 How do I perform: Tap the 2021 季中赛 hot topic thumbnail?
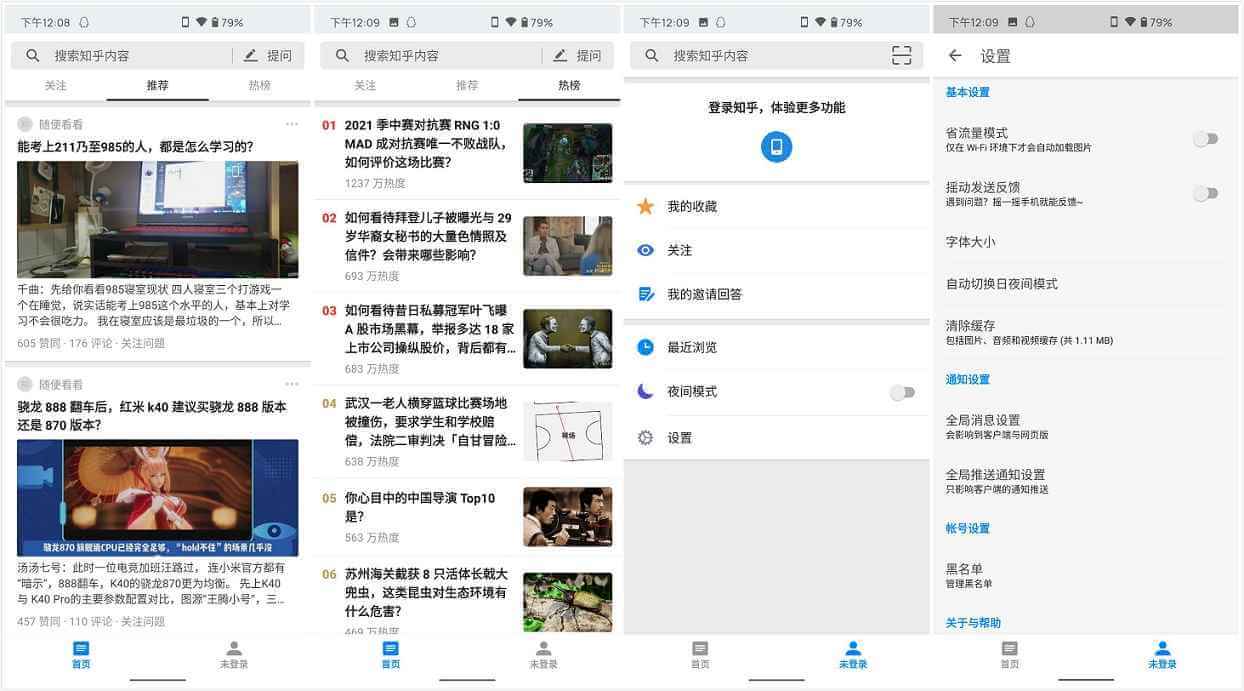click(567, 152)
